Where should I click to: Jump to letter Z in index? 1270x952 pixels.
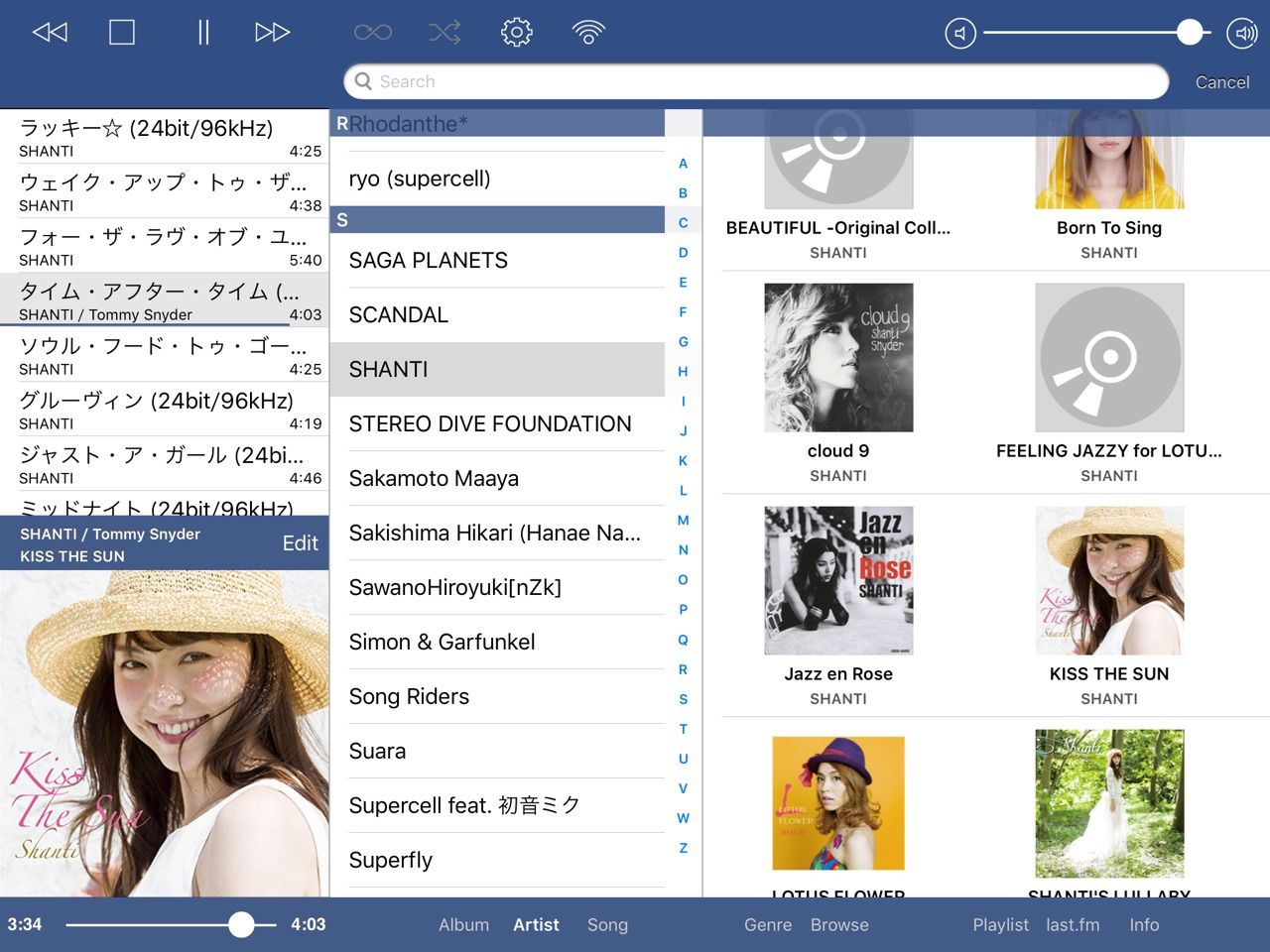pos(683,848)
